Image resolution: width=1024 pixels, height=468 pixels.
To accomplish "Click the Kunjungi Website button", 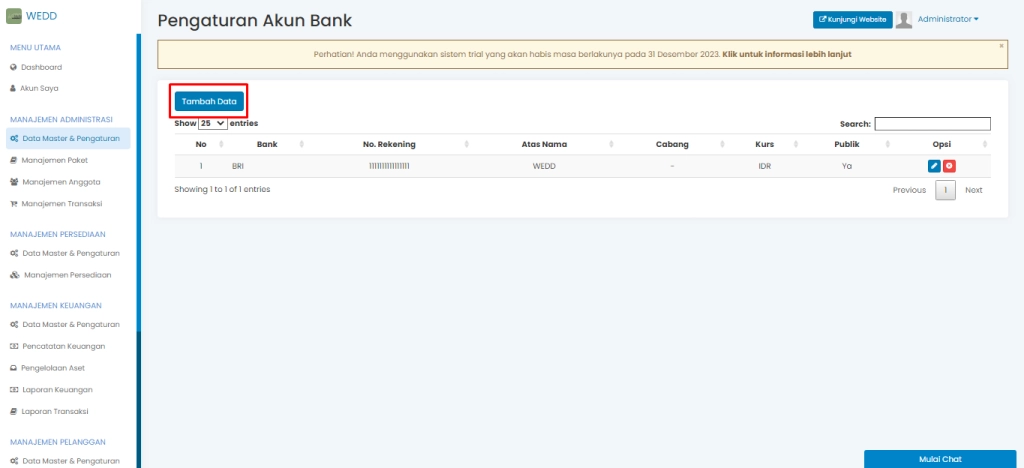I will tap(852, 20).
